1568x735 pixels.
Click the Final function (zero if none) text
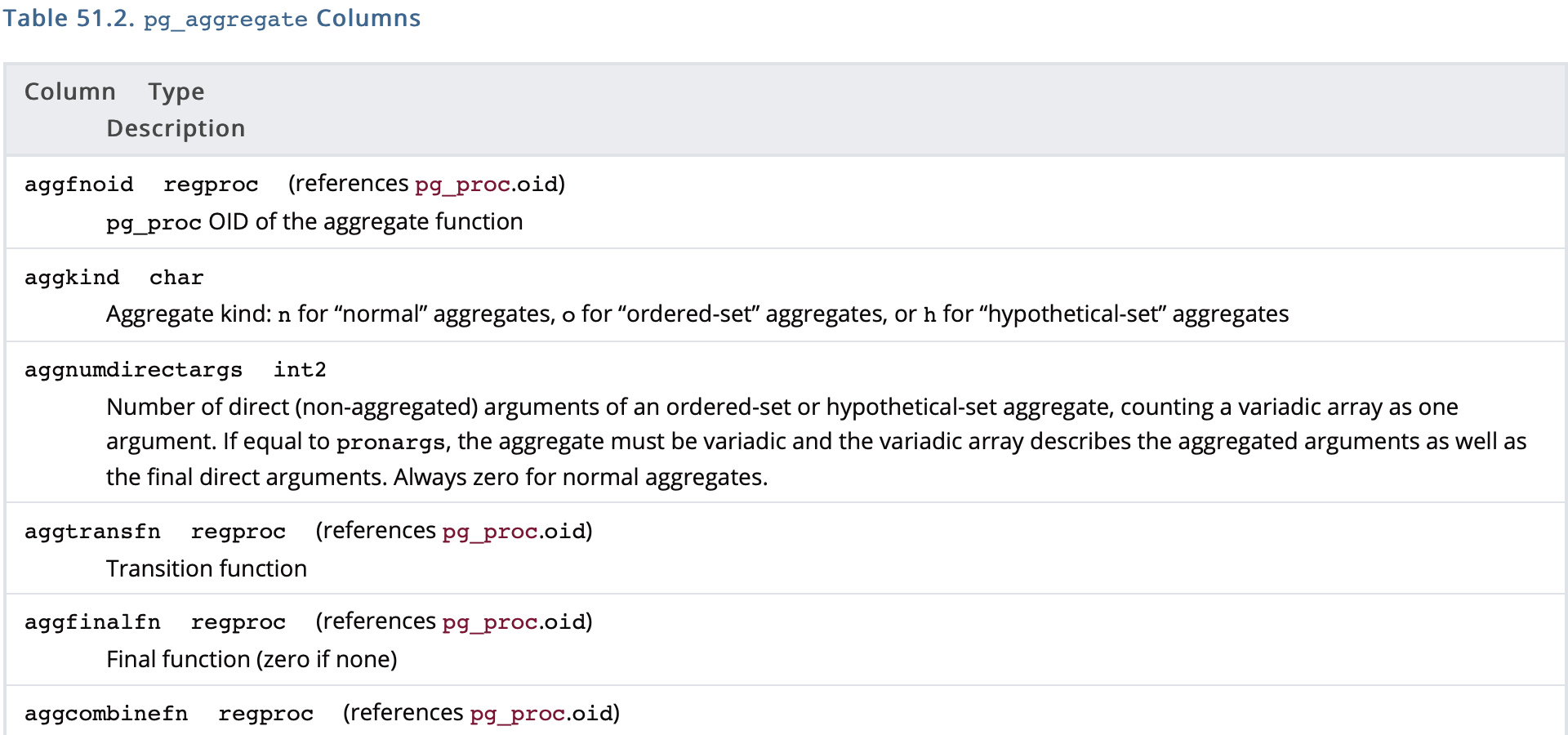[252, 659]
